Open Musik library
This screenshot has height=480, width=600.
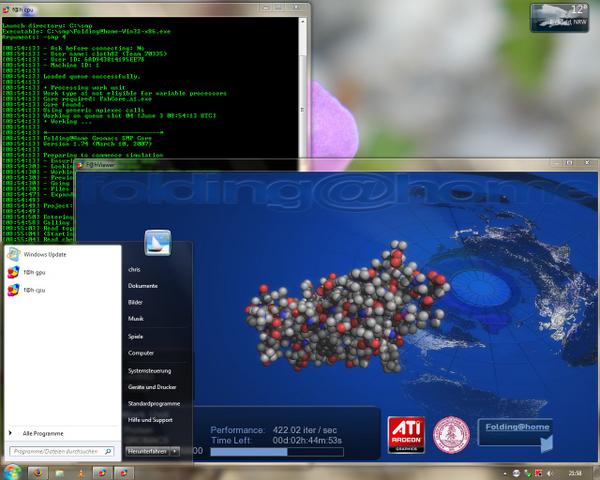[136, 318]
